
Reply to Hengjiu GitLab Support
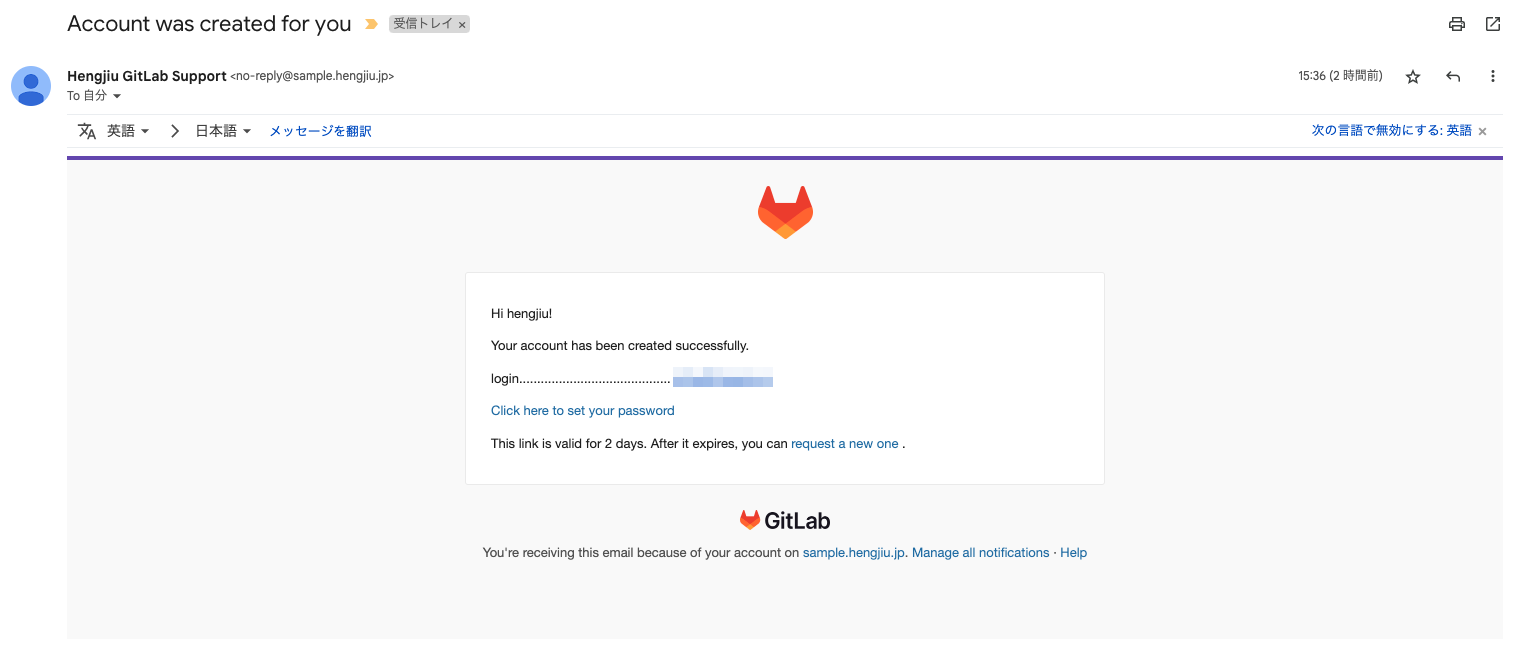(x=1452, y=75)
